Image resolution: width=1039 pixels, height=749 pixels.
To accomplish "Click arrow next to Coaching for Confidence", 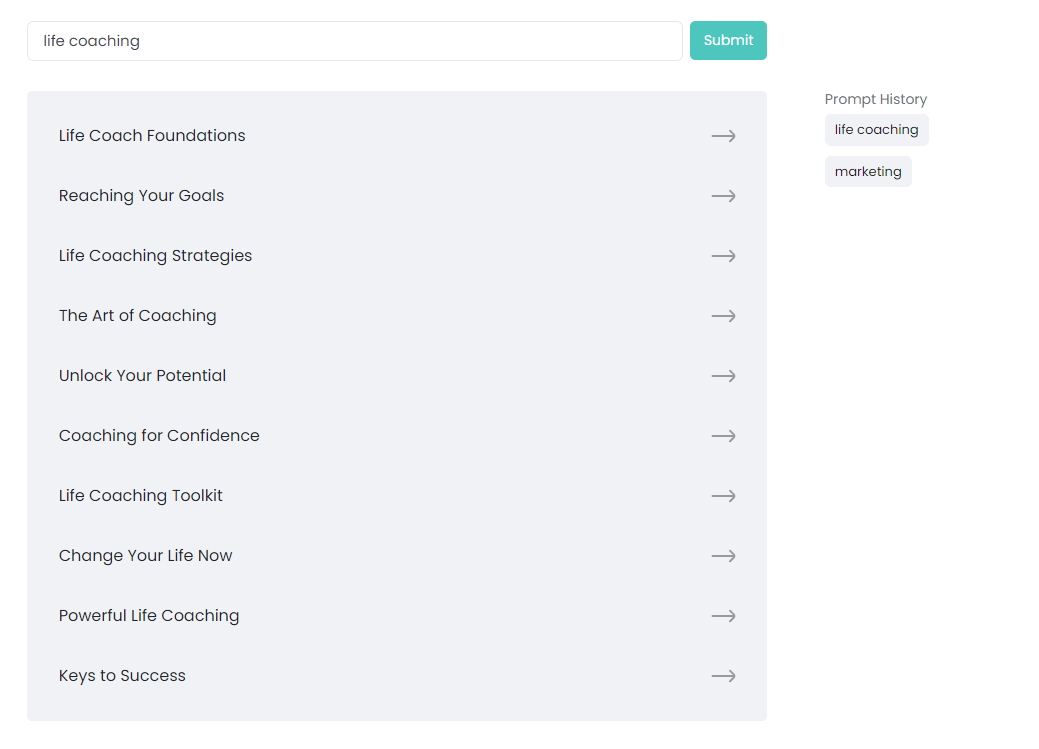I will click(723, 436).
